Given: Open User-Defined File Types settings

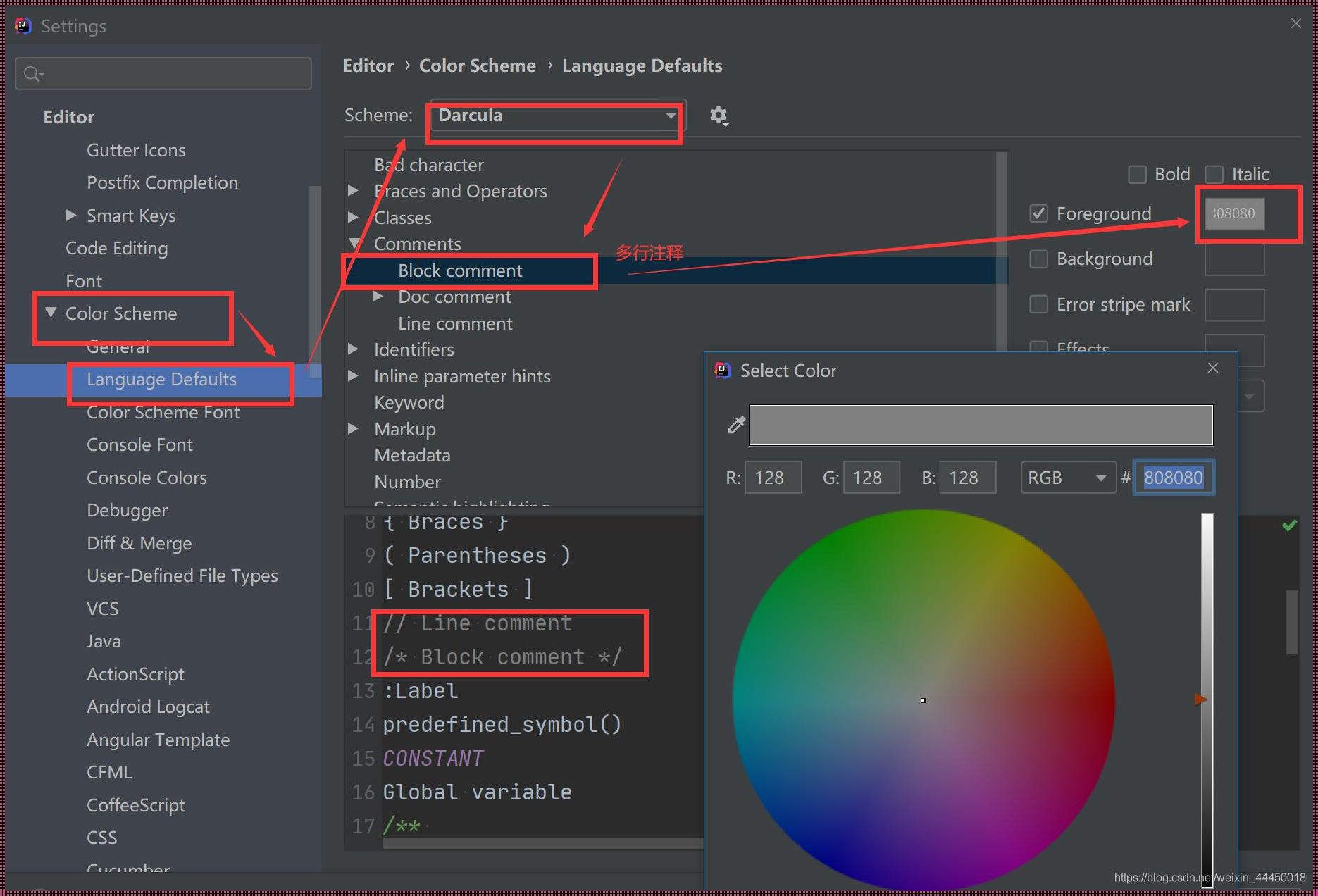Looking at the screenshot, I should (x=182, y=575).
